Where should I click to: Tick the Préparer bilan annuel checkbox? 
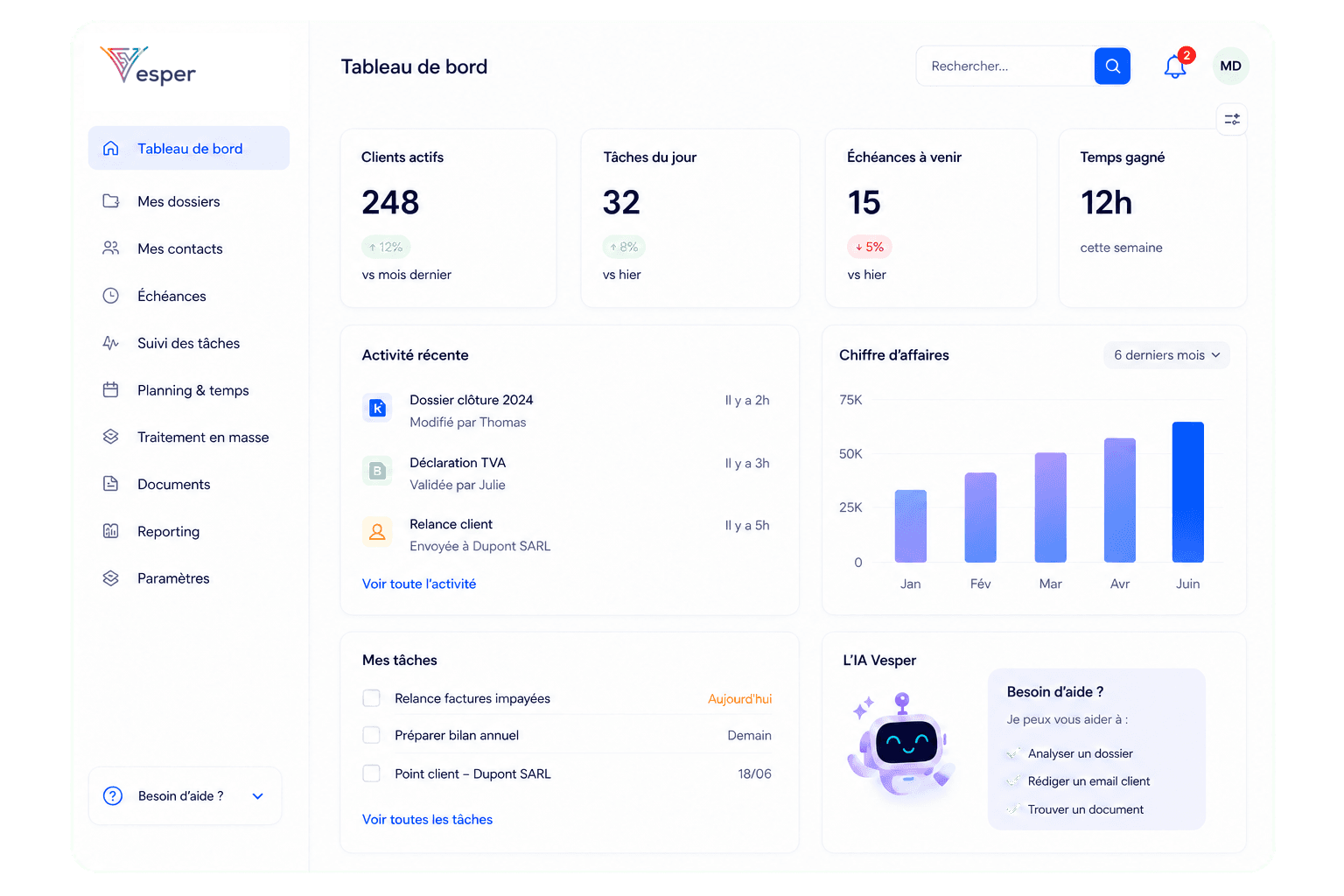tap(371, 735)
